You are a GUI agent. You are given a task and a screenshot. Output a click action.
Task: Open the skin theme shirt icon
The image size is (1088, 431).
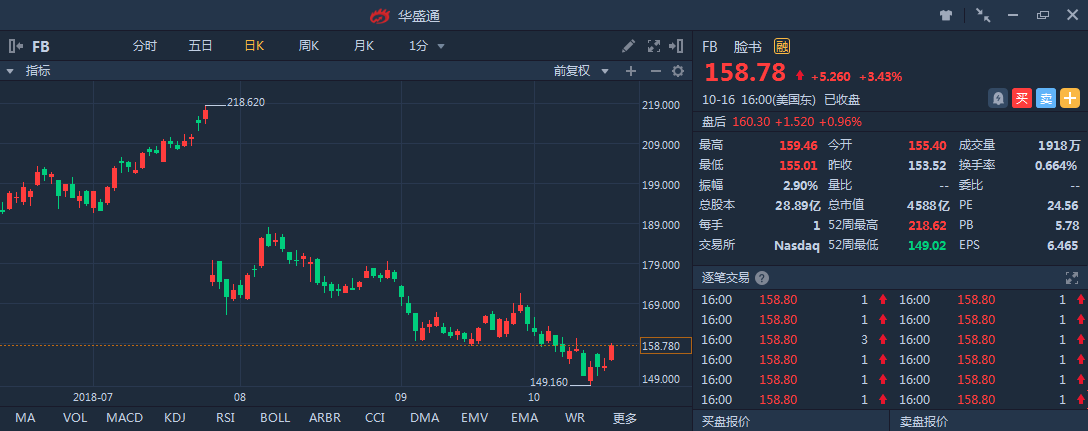[946, 15]
